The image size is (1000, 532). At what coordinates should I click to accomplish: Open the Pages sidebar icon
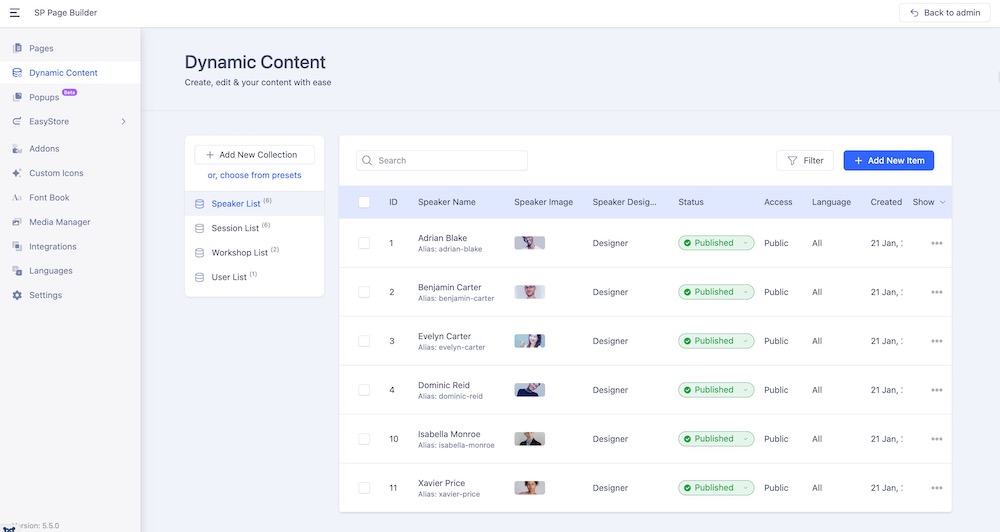pyautogui.click(x=17, y=48)
